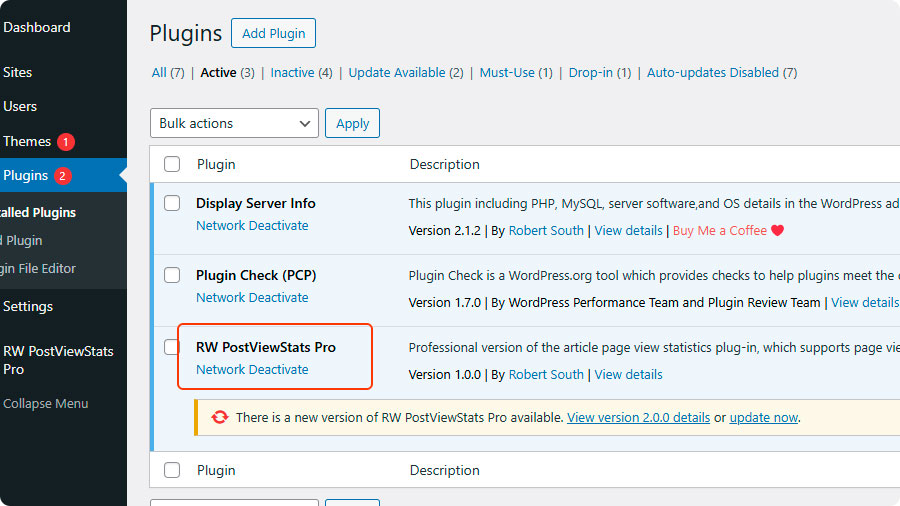Click the Plugins update count badge
The width and height of the screenshot is (900, 506).
tap(62, 176)
